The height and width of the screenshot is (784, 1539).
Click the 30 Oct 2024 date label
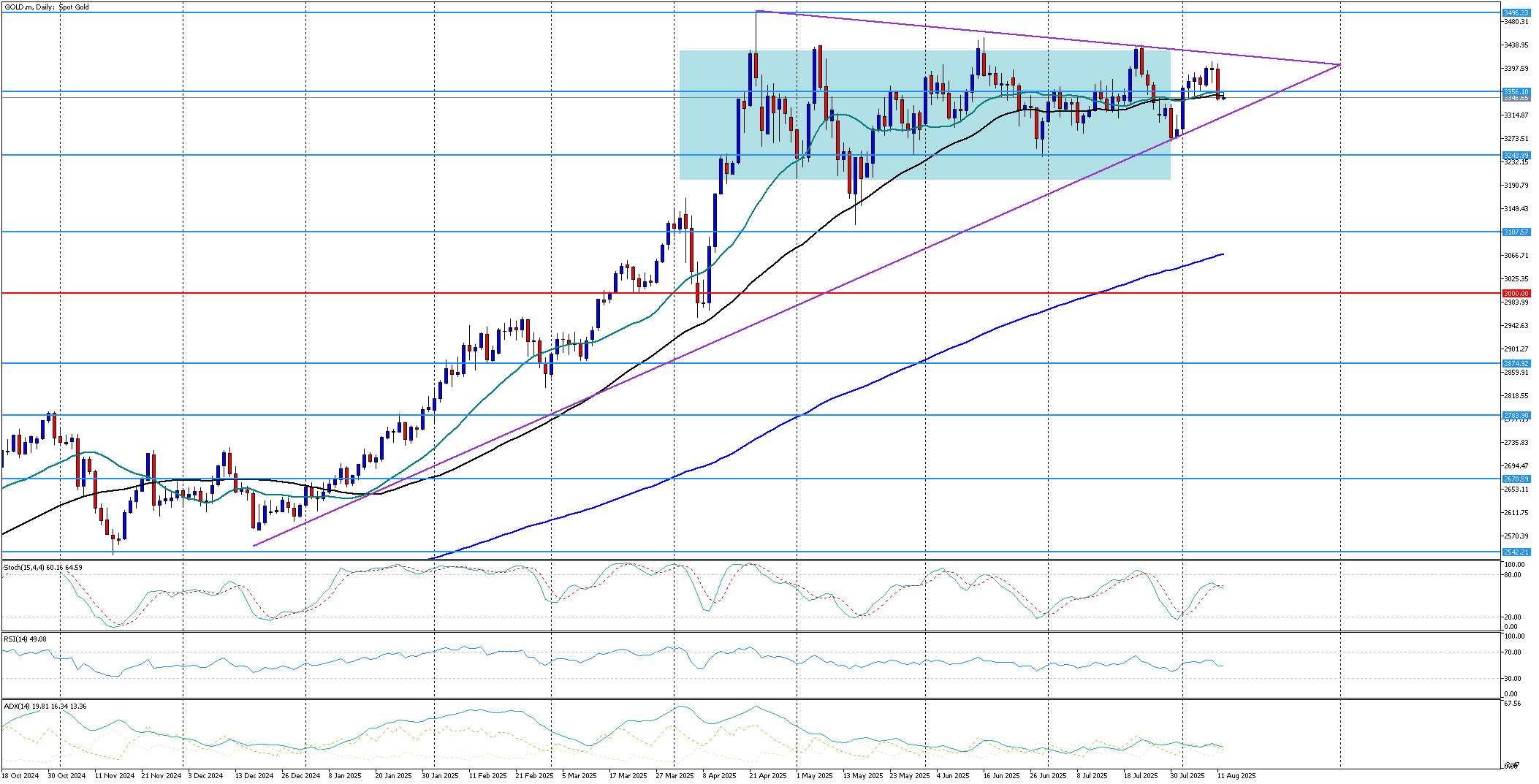[66, 775]
